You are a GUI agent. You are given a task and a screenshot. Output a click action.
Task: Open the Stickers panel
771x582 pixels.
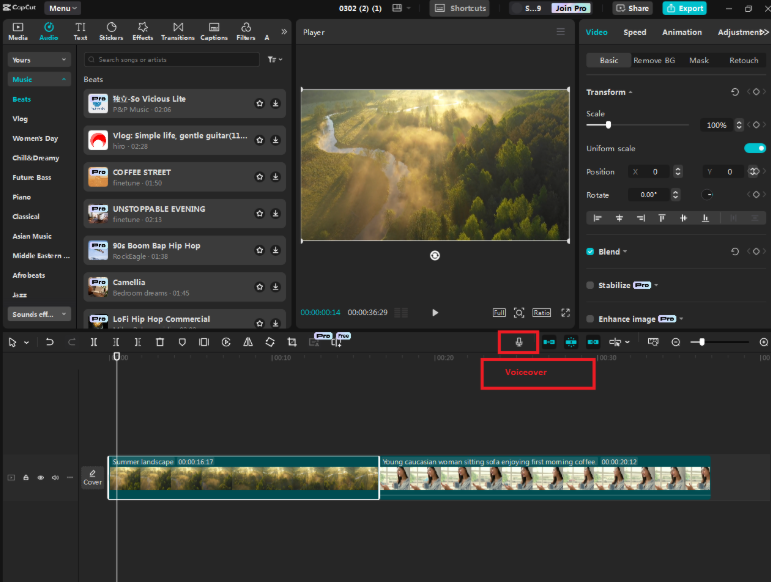coord(111,31)
